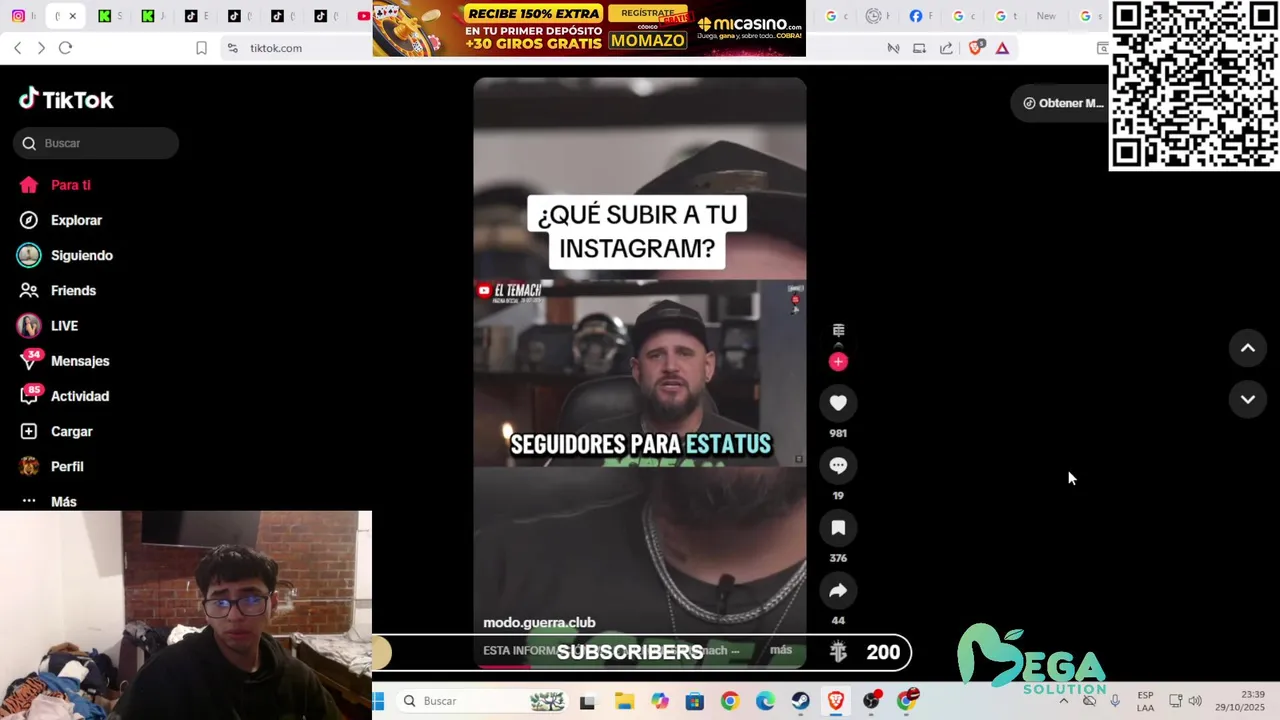Go to next video with down chevron
The height and width of the screenshot is (720, 1280).
pyautogui.click(x=1248, y=399)
